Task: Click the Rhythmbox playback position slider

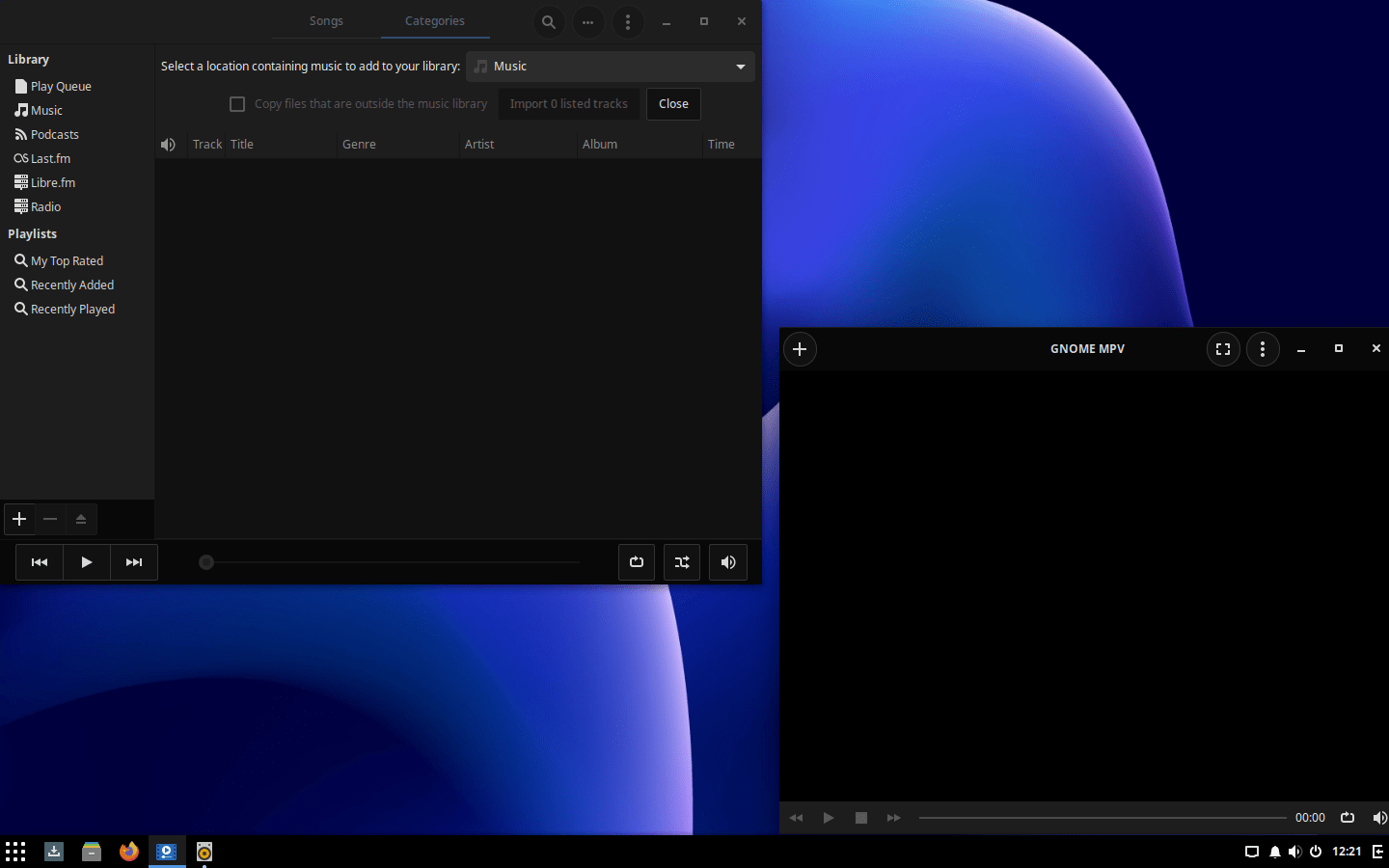Action: [391, 562]
